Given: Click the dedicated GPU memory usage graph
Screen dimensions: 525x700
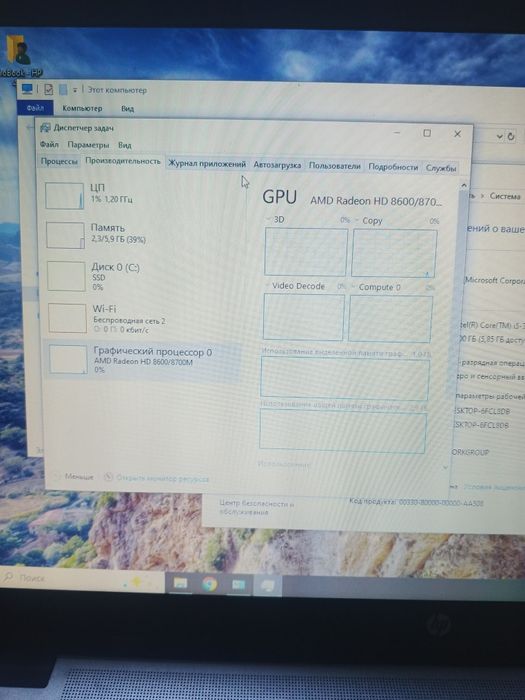Looking at the screenshot, I should [x=345, y=378].
